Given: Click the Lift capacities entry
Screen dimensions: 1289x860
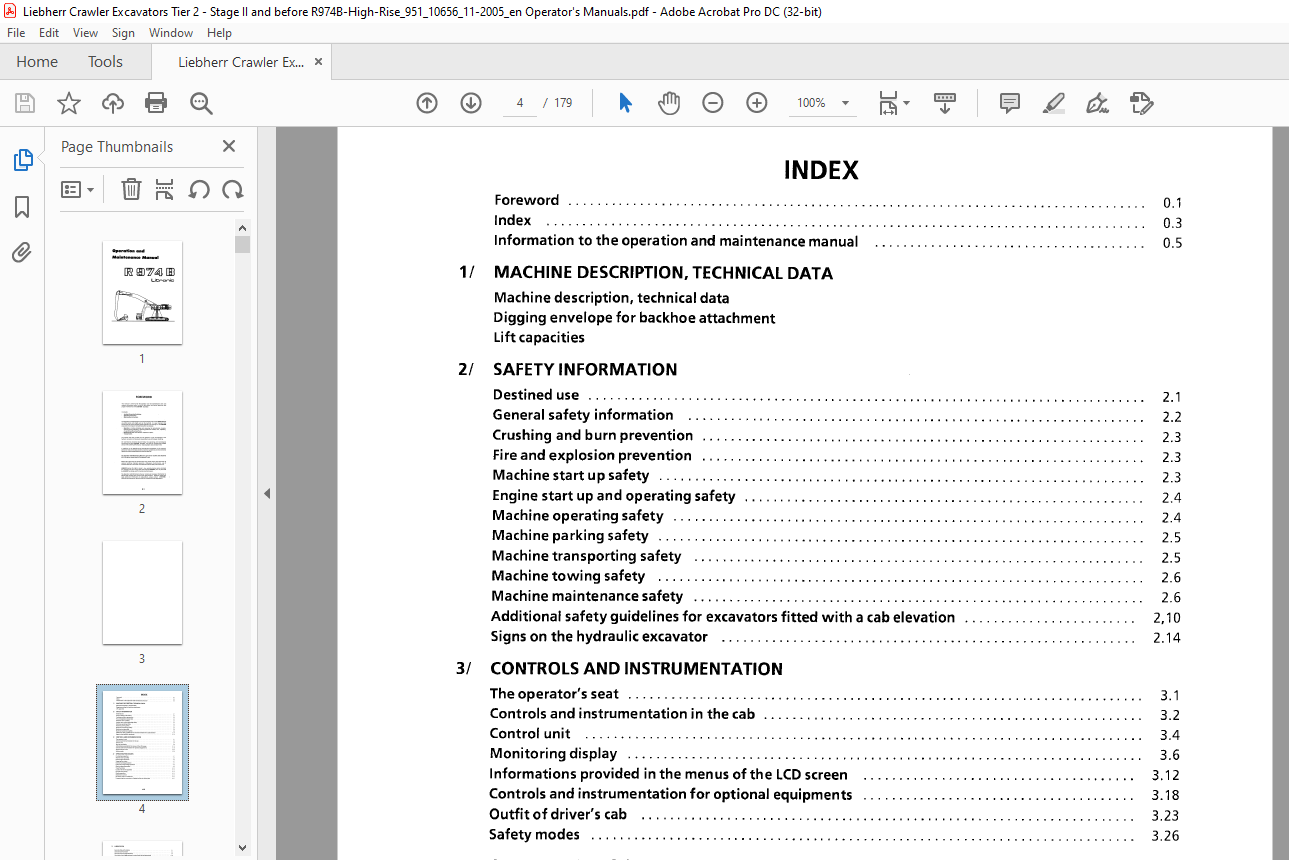Looking at the screenshot, I should (x=539, y=338).
